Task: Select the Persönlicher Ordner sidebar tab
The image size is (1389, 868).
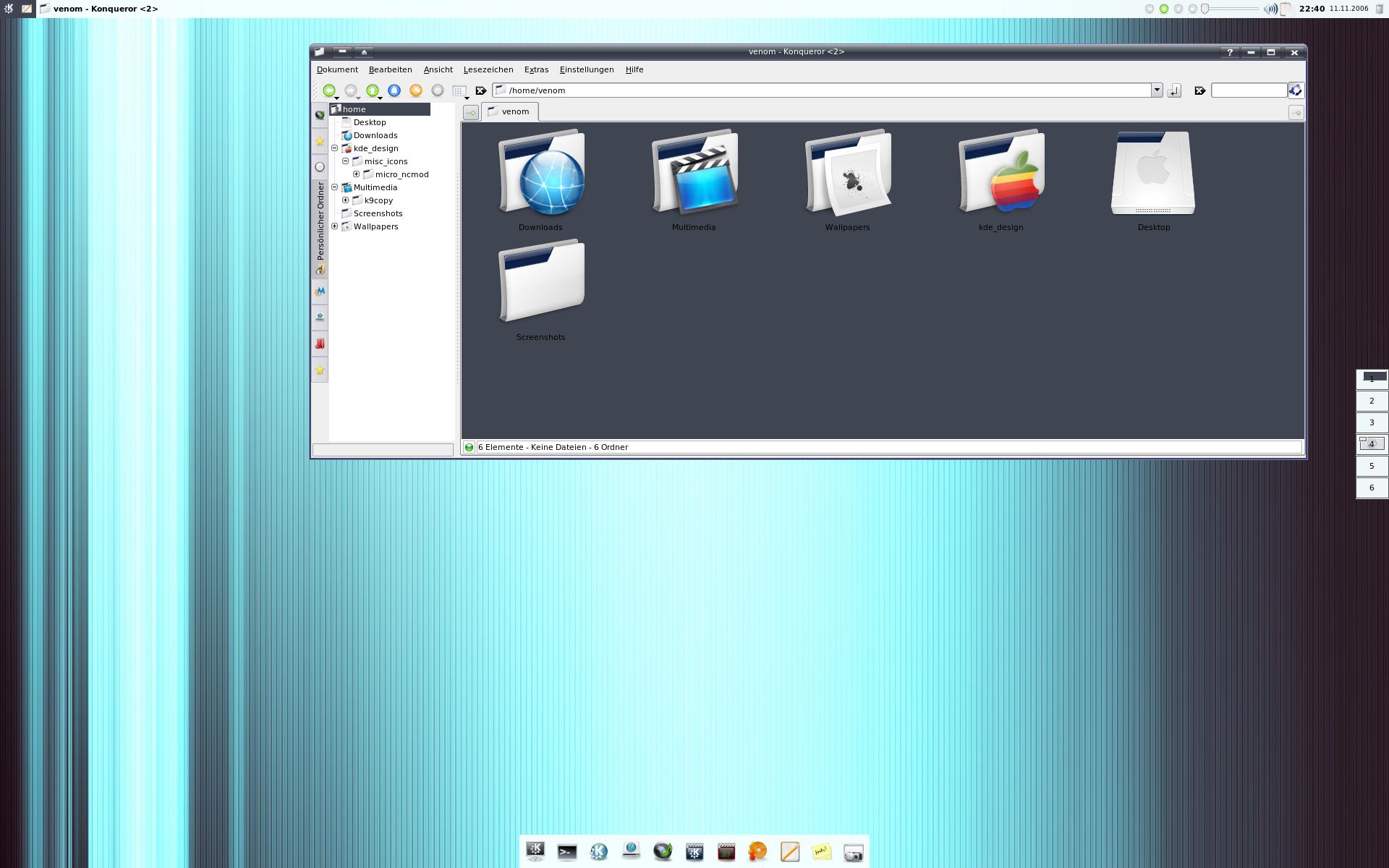Action: (320, 228)
